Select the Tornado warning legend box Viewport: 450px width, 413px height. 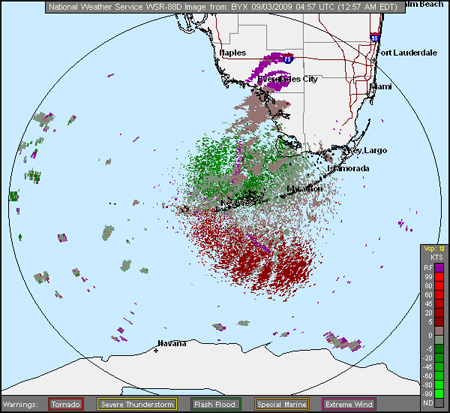(66, 404)
